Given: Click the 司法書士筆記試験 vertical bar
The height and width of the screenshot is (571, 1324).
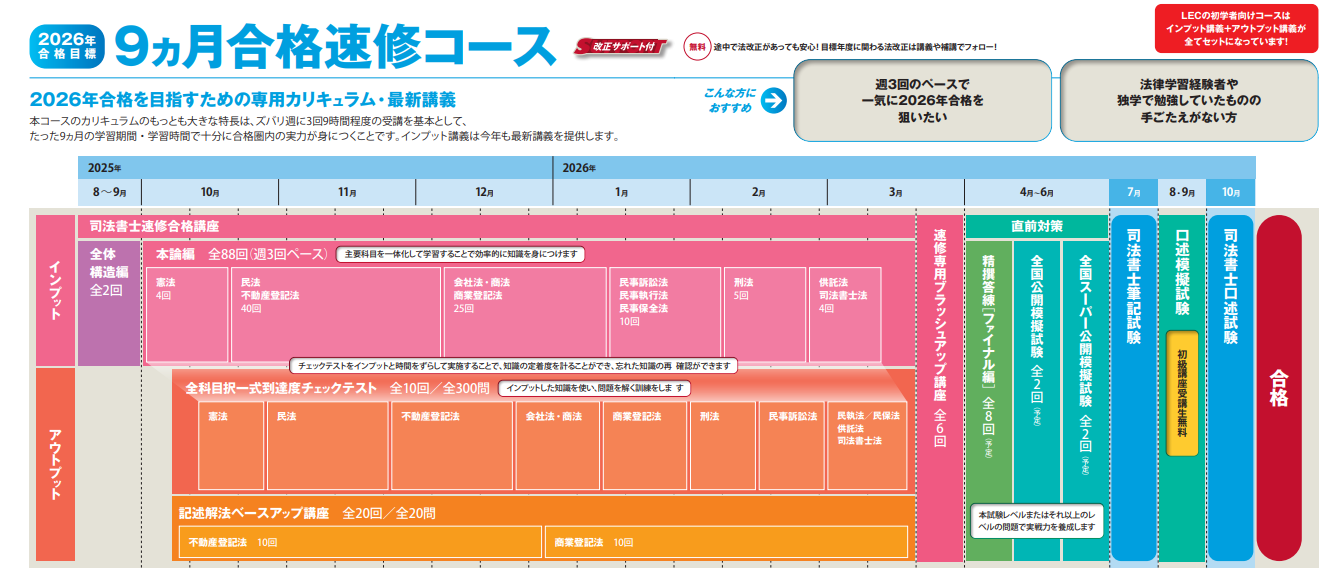Looking at the screenshot, I should point(1132,388).
